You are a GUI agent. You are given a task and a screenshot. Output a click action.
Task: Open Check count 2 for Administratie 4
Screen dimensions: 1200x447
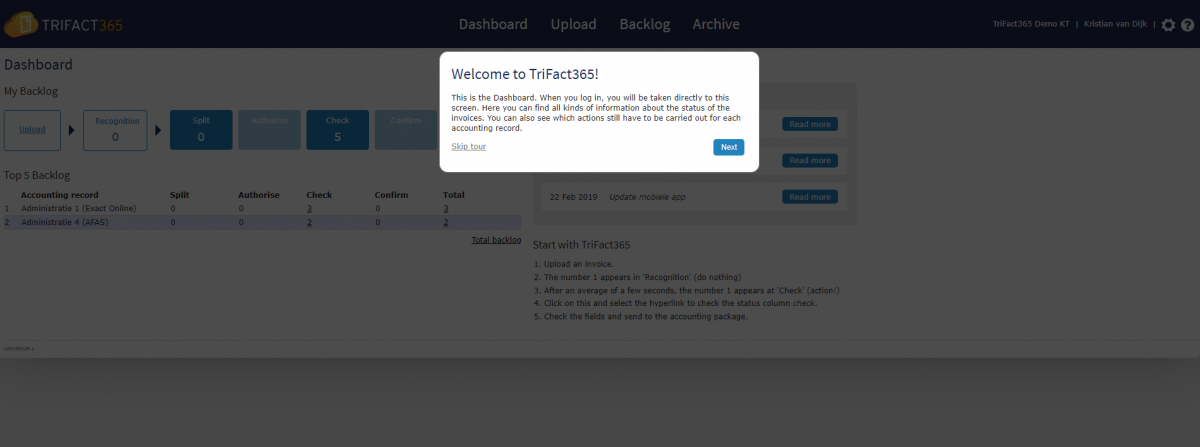coord(309,222)
